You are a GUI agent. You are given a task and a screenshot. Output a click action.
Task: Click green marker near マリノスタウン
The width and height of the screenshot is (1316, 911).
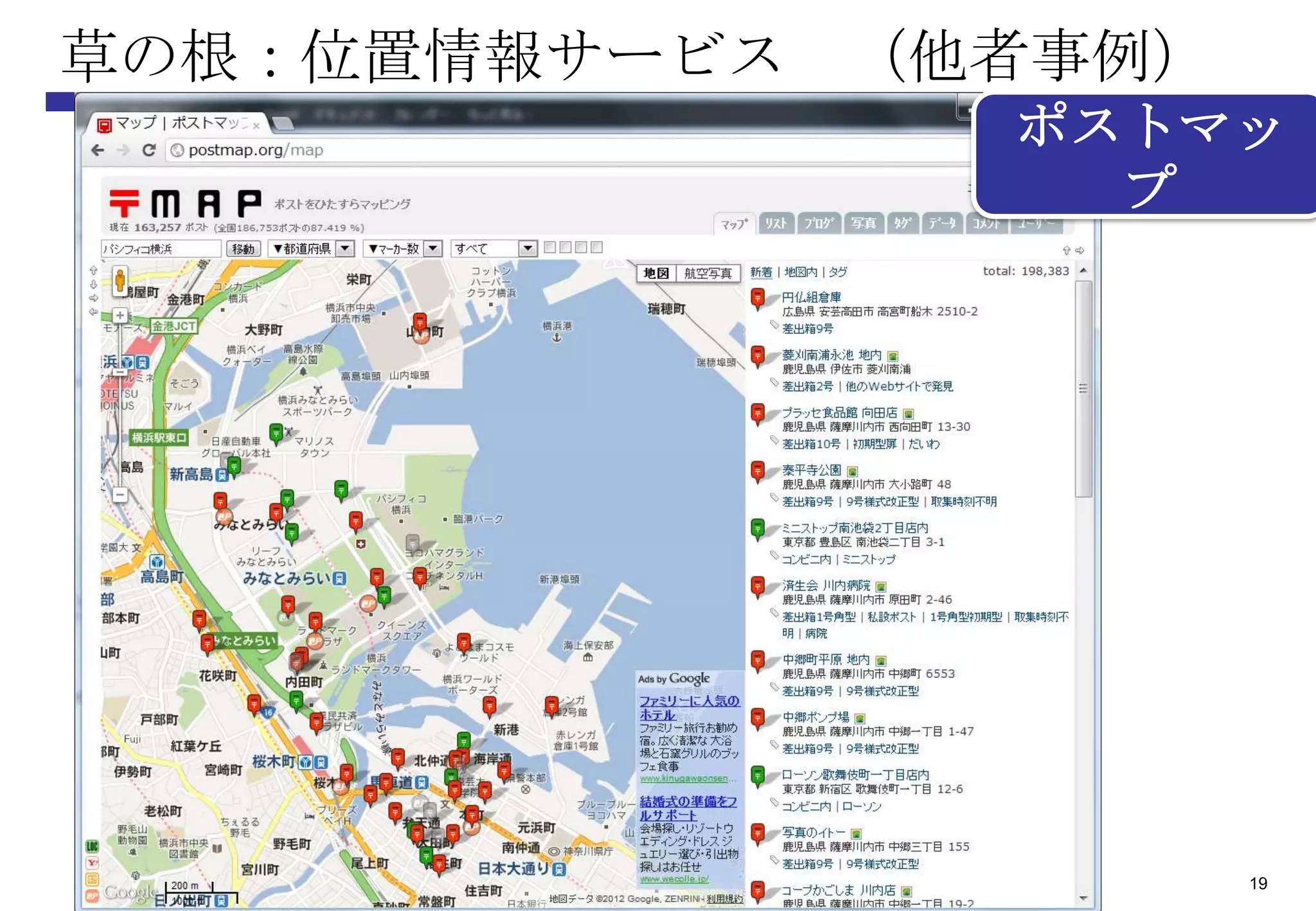point(276,434)
